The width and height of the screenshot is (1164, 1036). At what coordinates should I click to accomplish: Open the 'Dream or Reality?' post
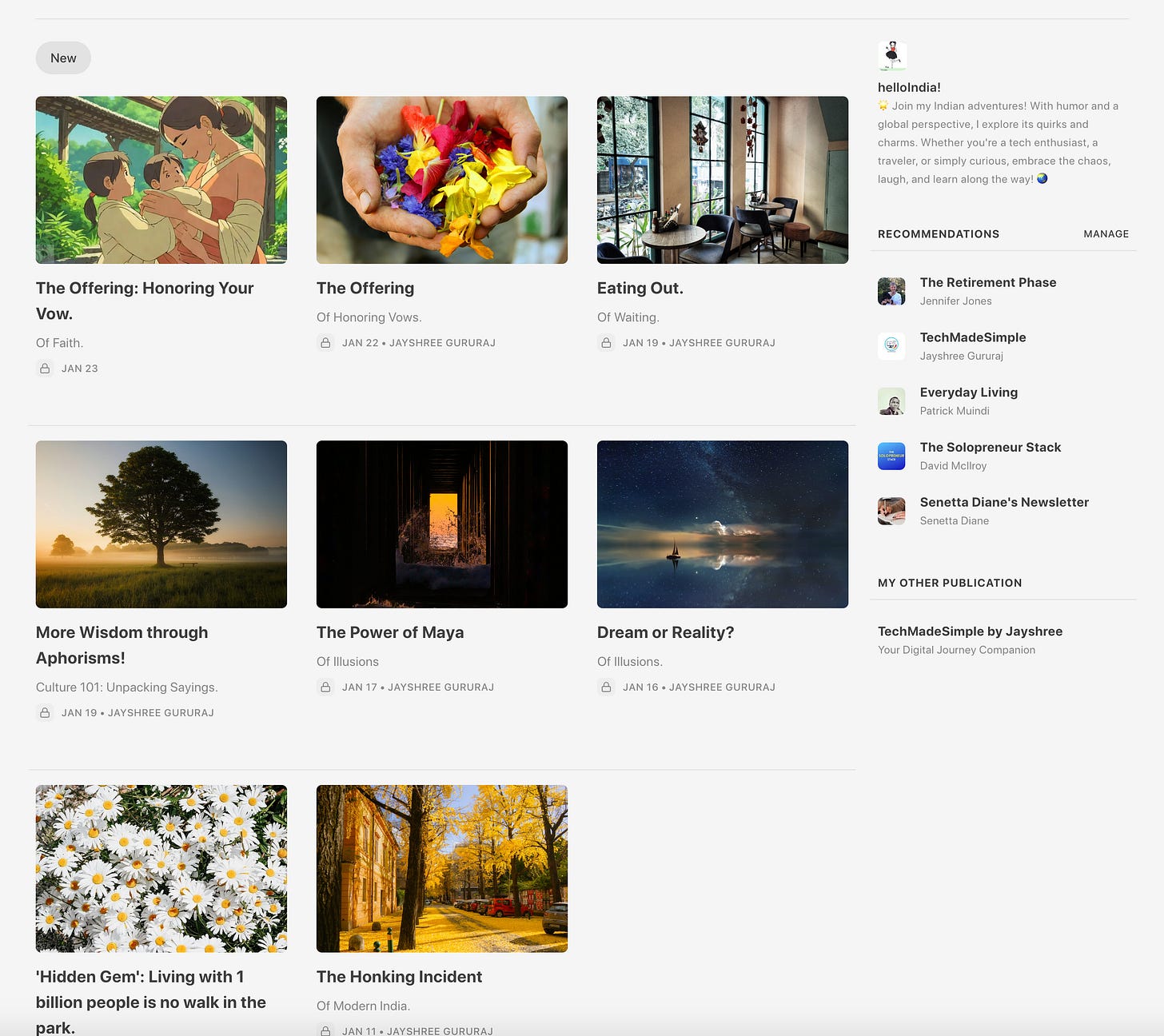click(x=666, y=632)
